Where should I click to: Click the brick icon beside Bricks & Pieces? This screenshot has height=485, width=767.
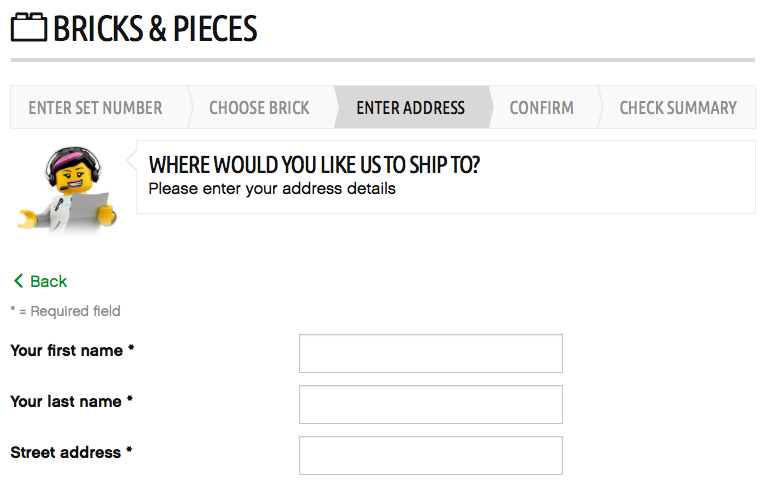point(29,27)
